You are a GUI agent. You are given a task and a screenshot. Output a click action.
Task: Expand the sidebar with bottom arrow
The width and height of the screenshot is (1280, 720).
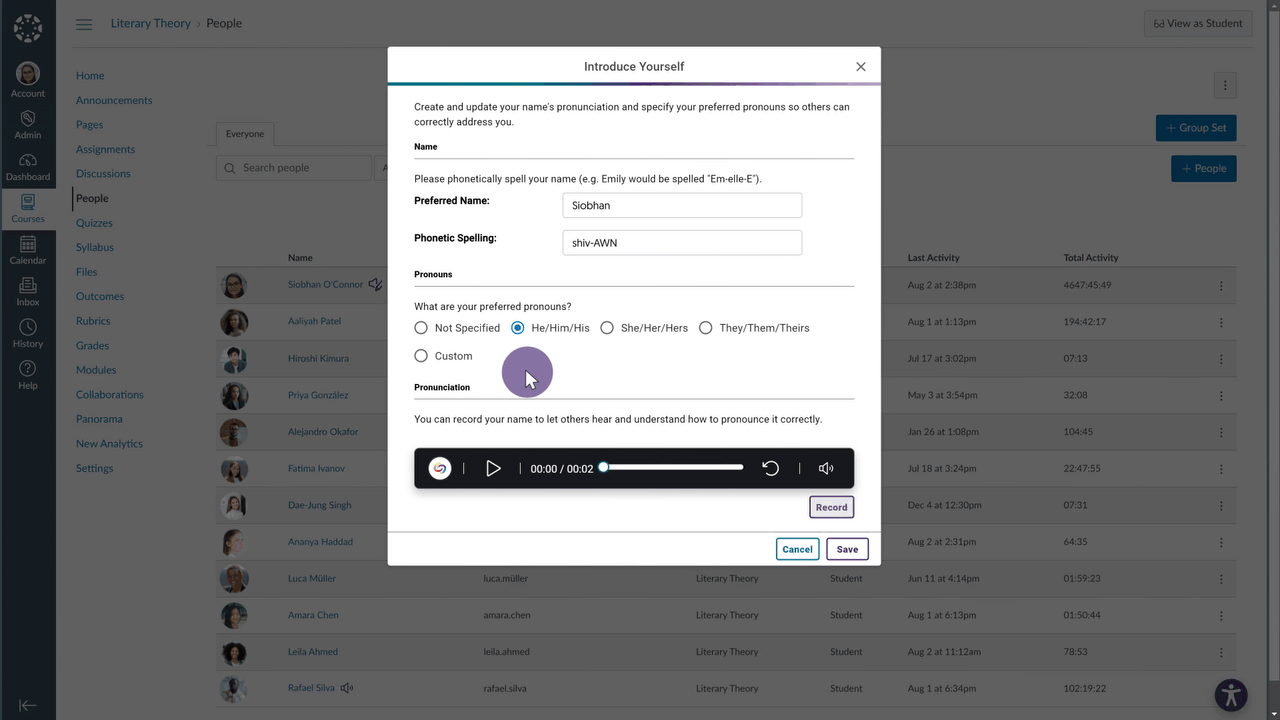click(28, 705)
